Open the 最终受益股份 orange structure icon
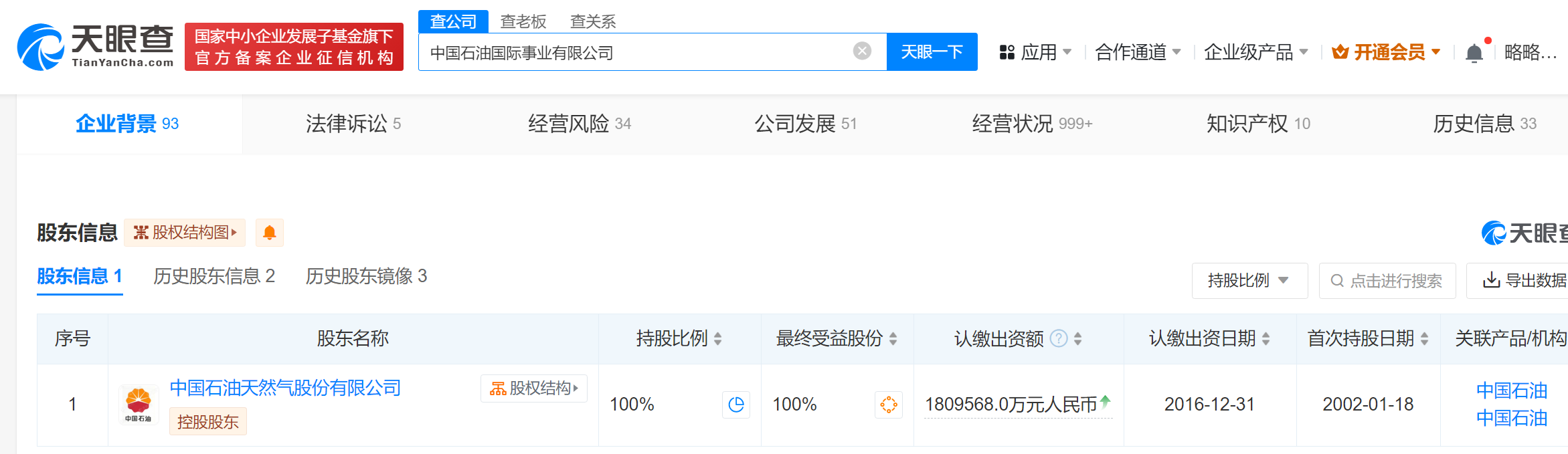Screen dimensions: 1568x454 pos(889,405)
